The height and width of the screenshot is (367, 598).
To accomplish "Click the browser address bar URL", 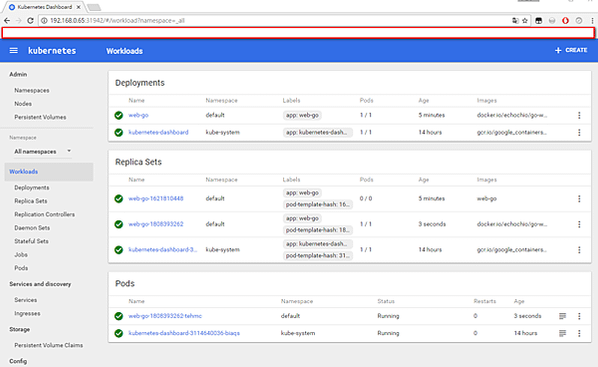I will pos(117,21).
